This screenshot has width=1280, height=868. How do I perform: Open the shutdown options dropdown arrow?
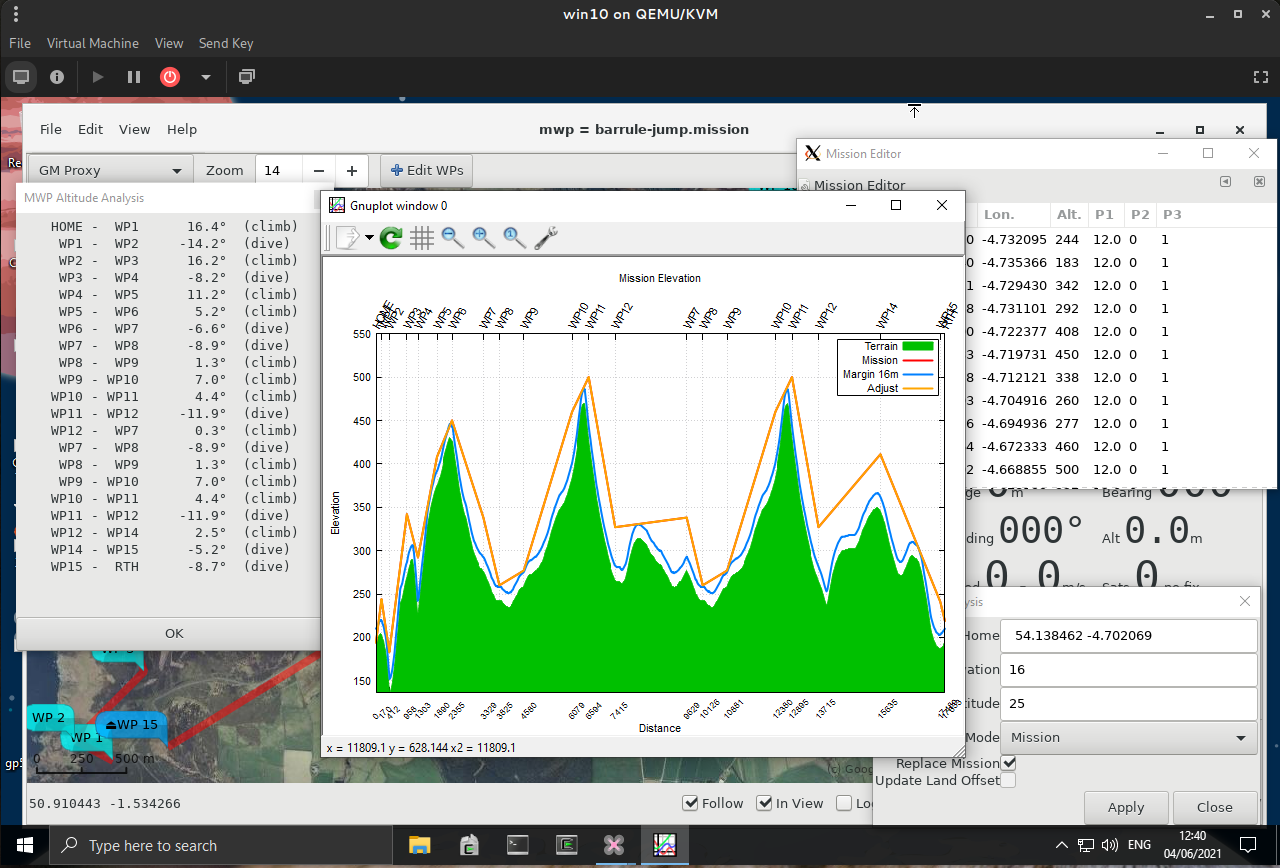click(206, 77)
